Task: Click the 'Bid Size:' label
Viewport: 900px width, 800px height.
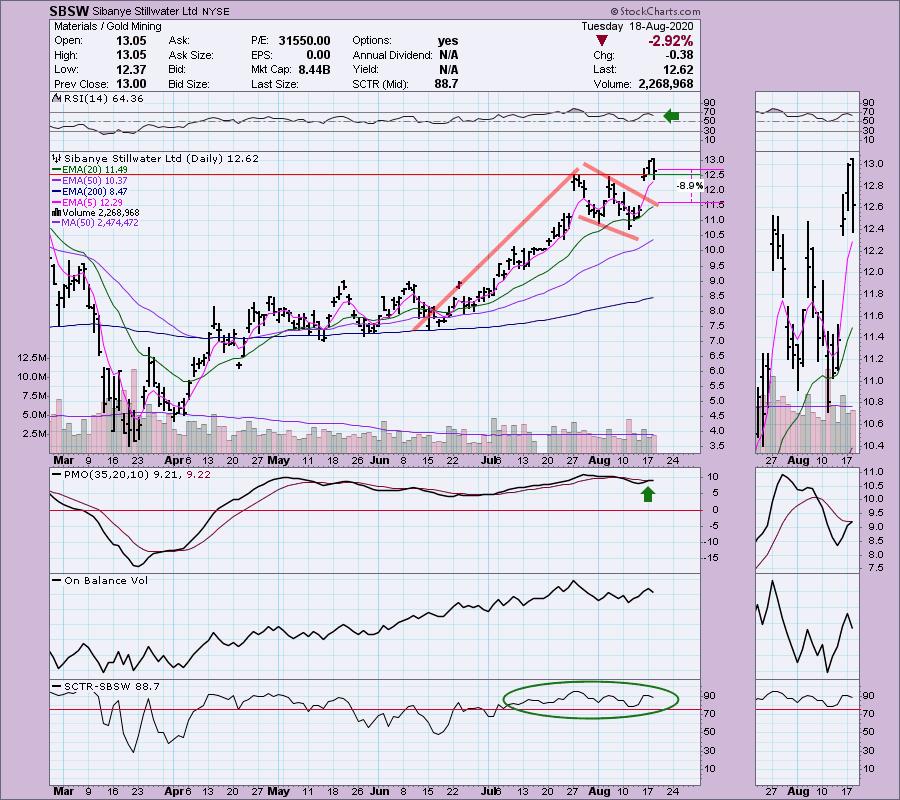Action: (188, 84)
